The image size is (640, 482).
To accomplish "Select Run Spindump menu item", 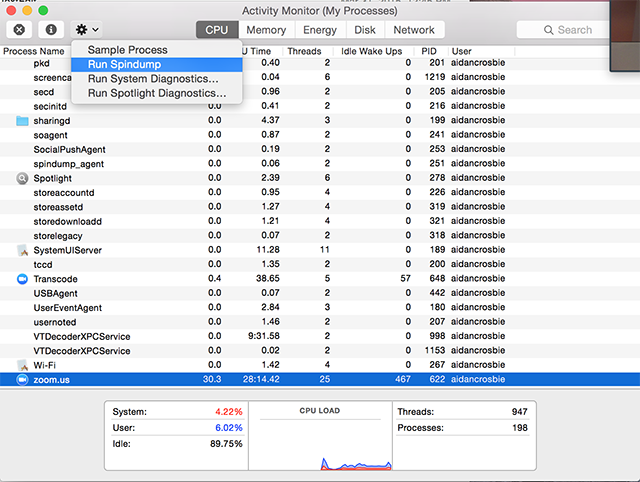I will tap(157, 64).
